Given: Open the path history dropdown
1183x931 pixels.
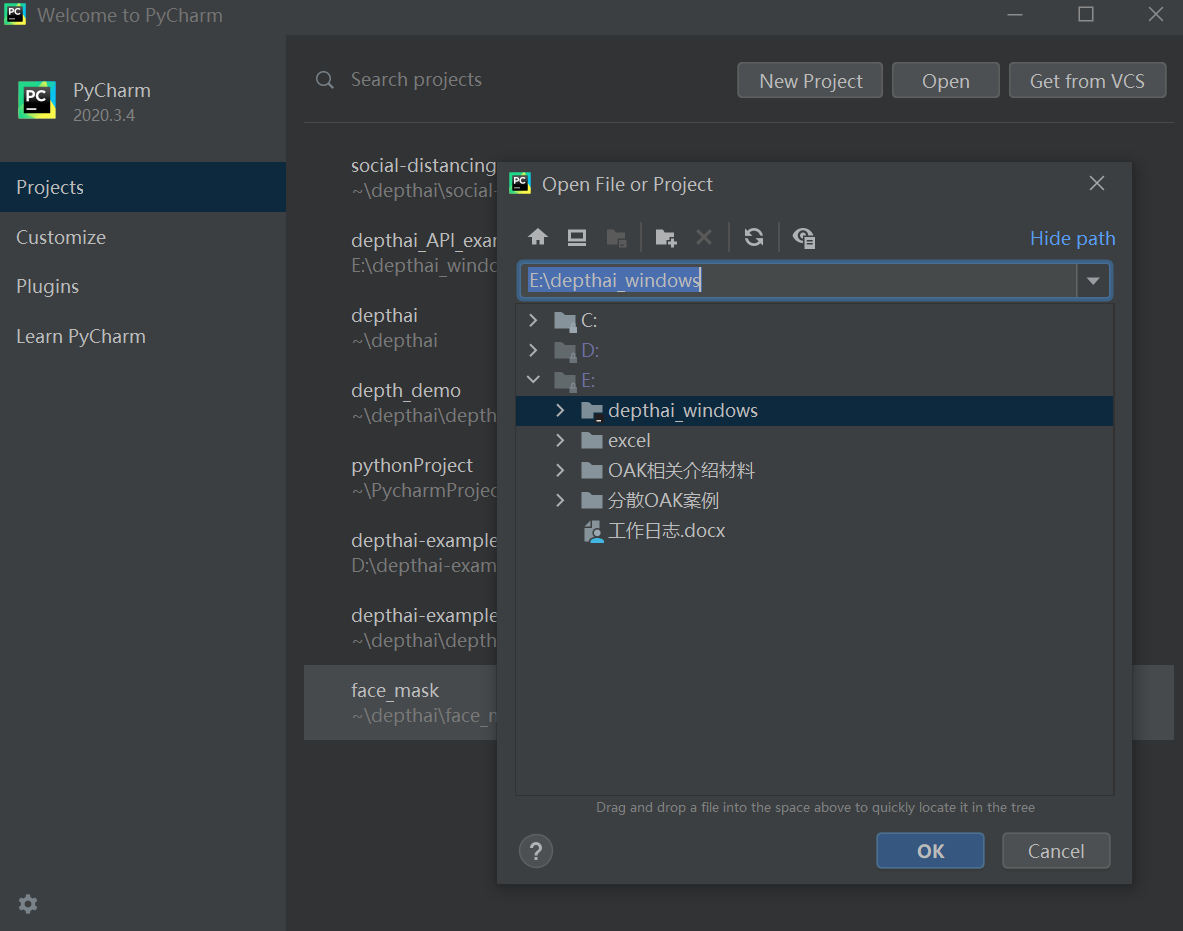Looking at the screenshot, I should click(x=1093, y=281).
